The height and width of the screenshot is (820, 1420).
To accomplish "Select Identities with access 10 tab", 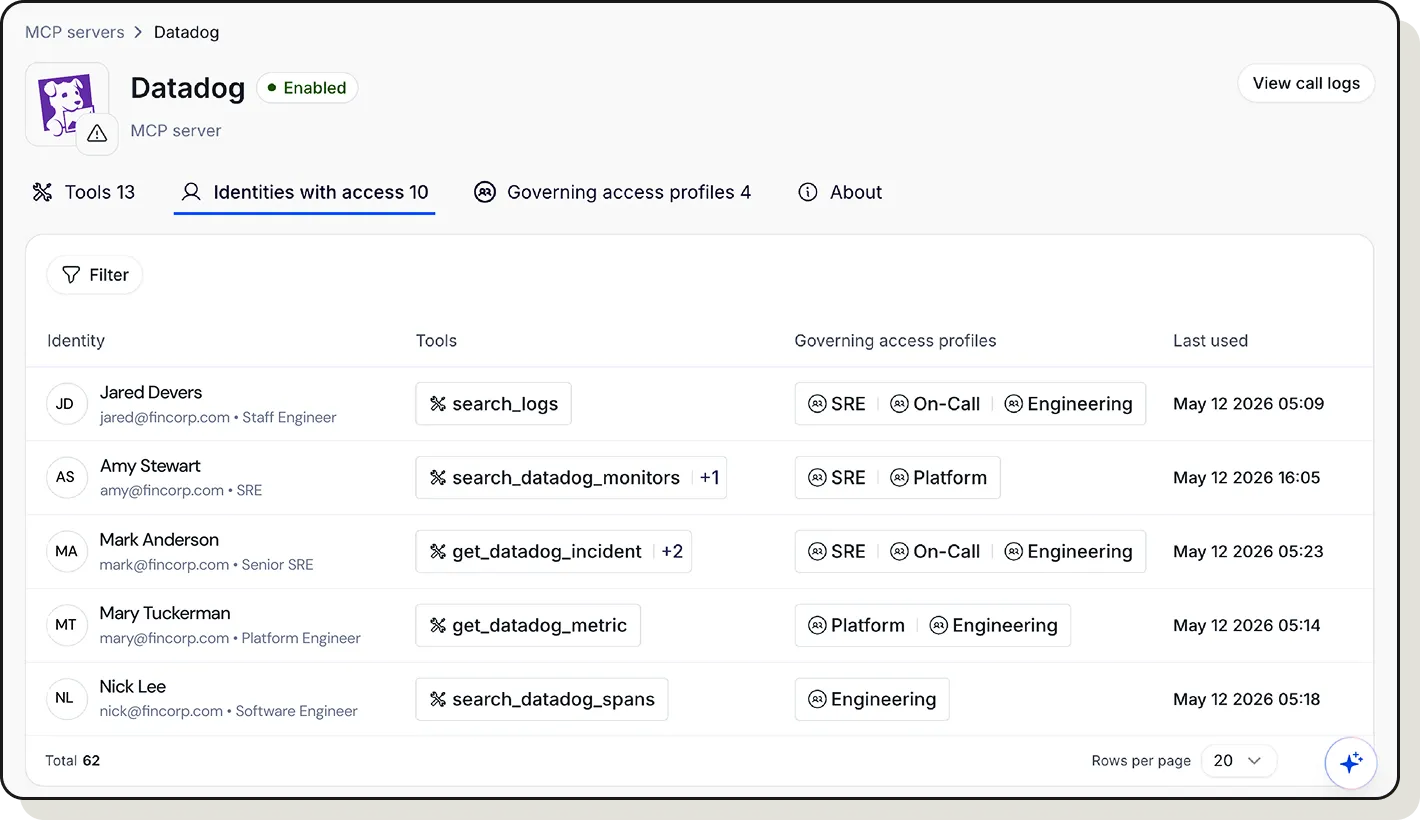I will 304,192.
